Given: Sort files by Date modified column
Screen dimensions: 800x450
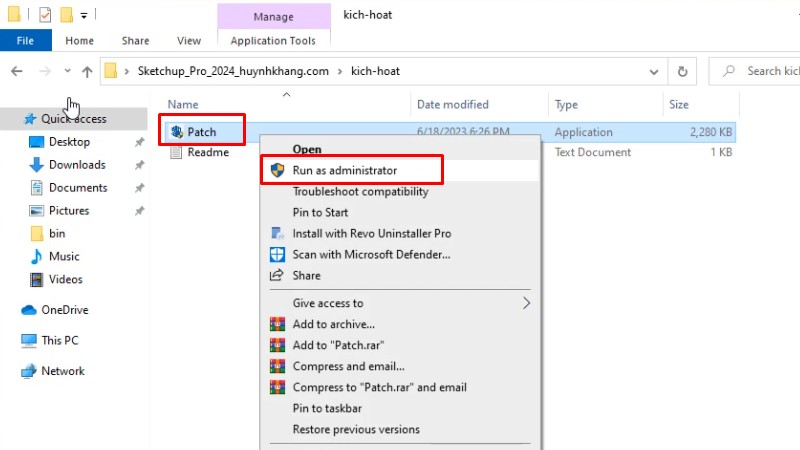Looking at the screenshot, I should (453, 104).
